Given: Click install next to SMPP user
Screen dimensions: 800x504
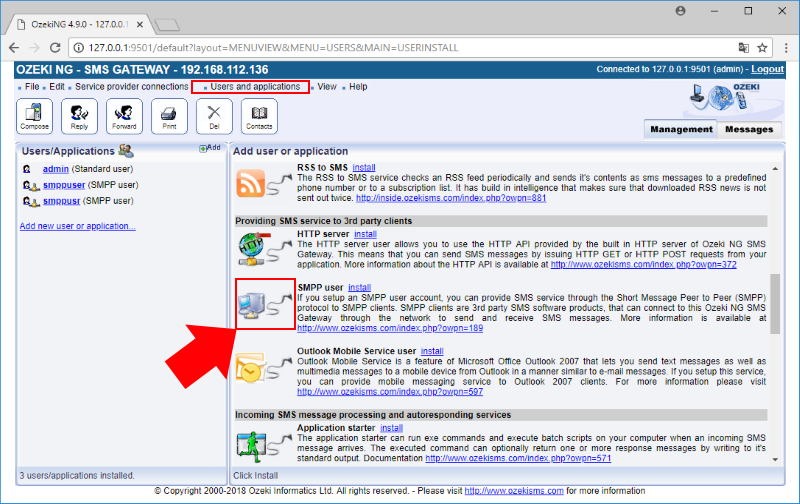Looking at the screenshot, I should pos(359,287).
